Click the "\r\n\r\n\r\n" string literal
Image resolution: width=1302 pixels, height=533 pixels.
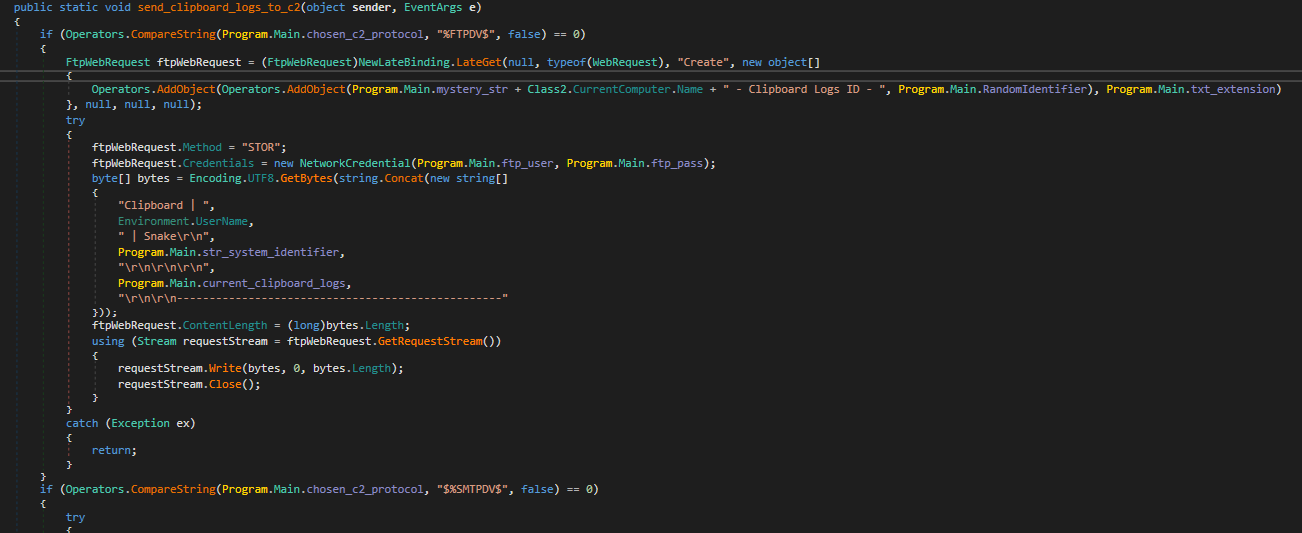165,268
